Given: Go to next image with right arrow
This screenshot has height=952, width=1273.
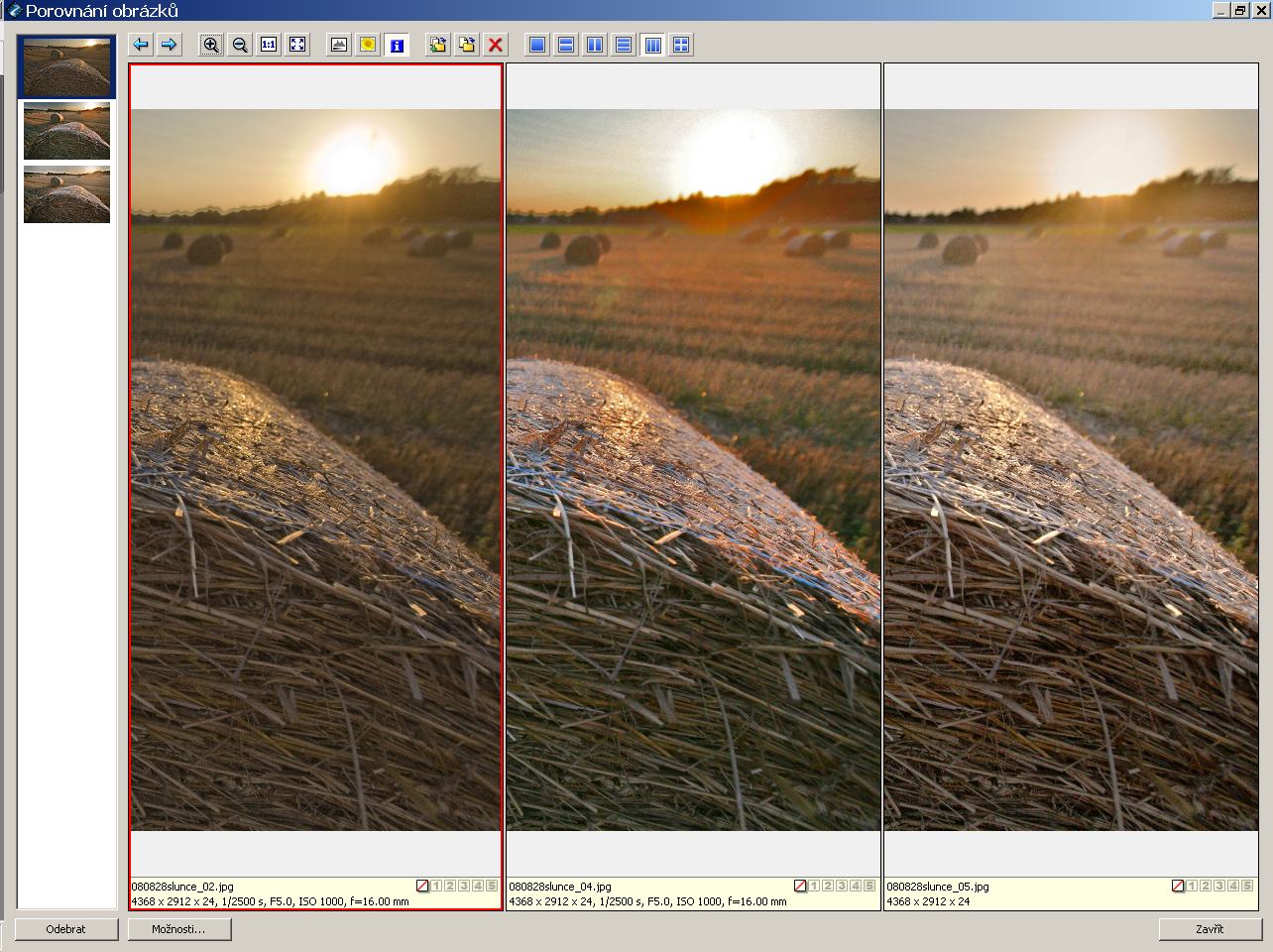Looking at the screenshot, I should [170, 45].
